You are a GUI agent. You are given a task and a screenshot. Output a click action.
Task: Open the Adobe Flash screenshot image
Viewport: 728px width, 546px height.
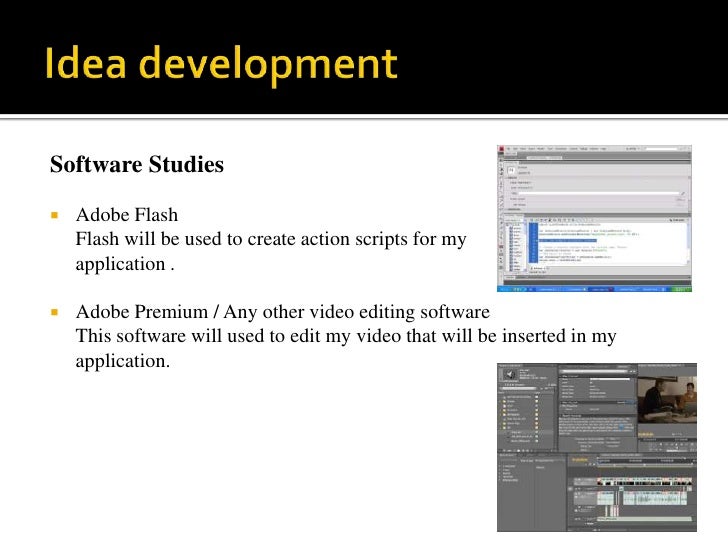[x=594, y=218]
